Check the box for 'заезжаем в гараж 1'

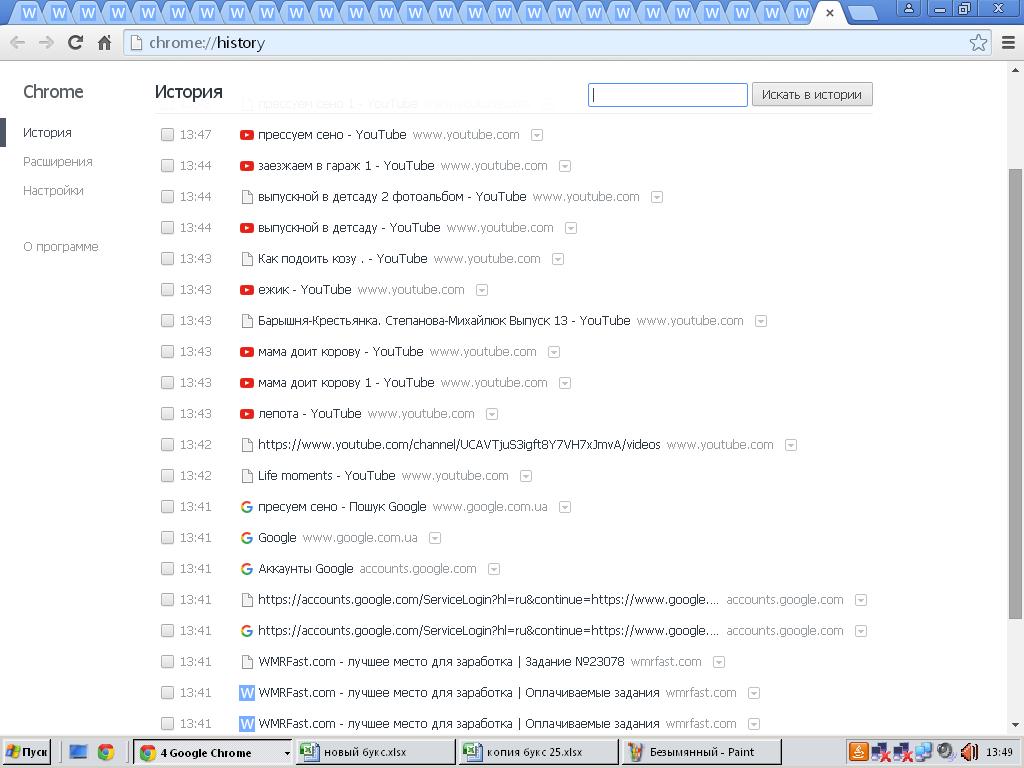[x=167, y=166]
